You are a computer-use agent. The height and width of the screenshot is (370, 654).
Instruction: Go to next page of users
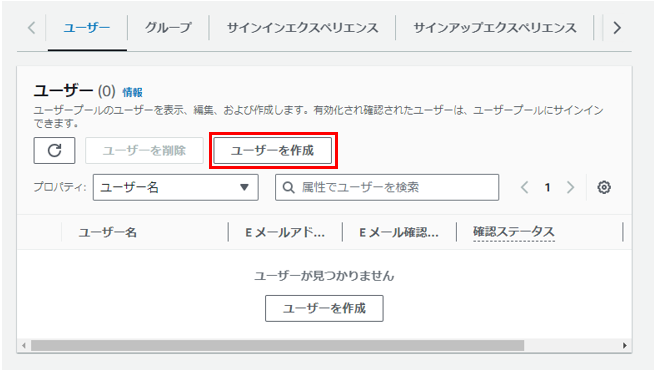[570, 187]
